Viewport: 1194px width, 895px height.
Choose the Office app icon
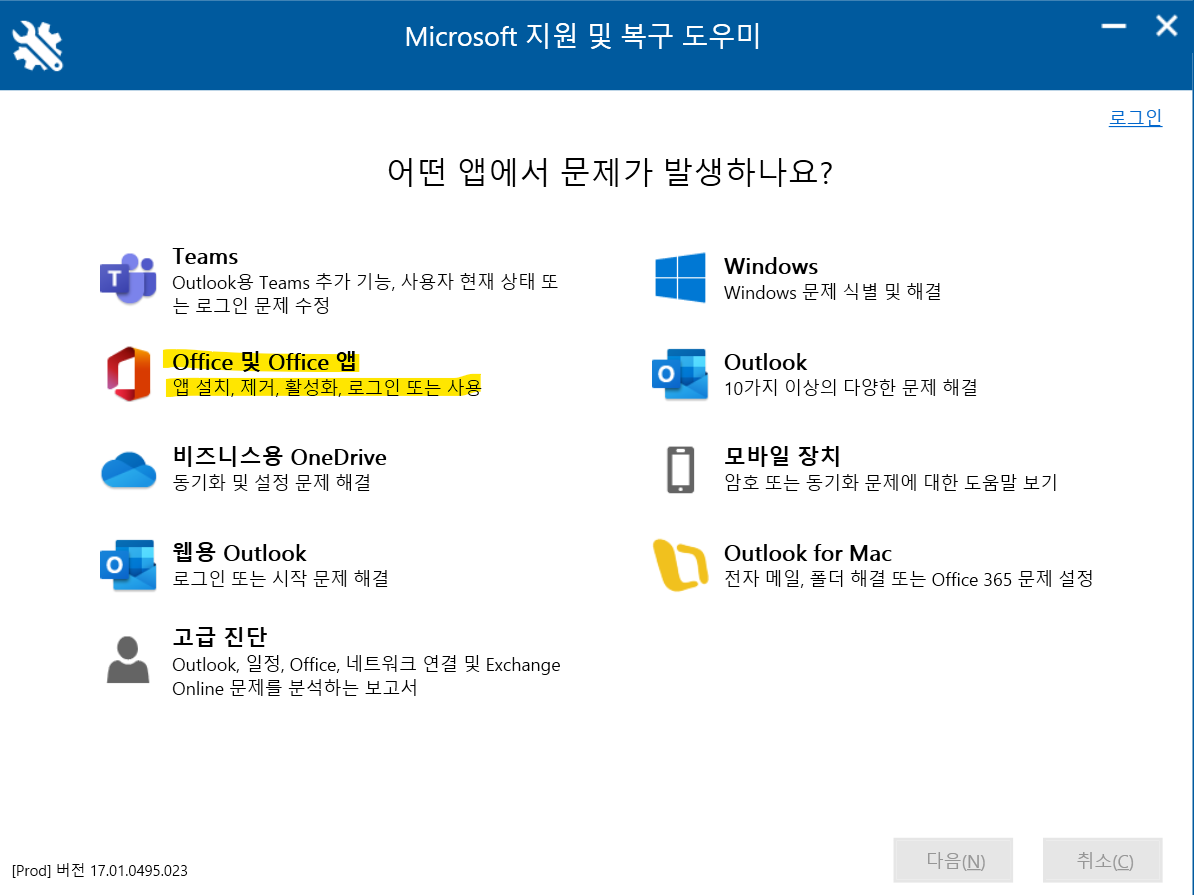128,373
